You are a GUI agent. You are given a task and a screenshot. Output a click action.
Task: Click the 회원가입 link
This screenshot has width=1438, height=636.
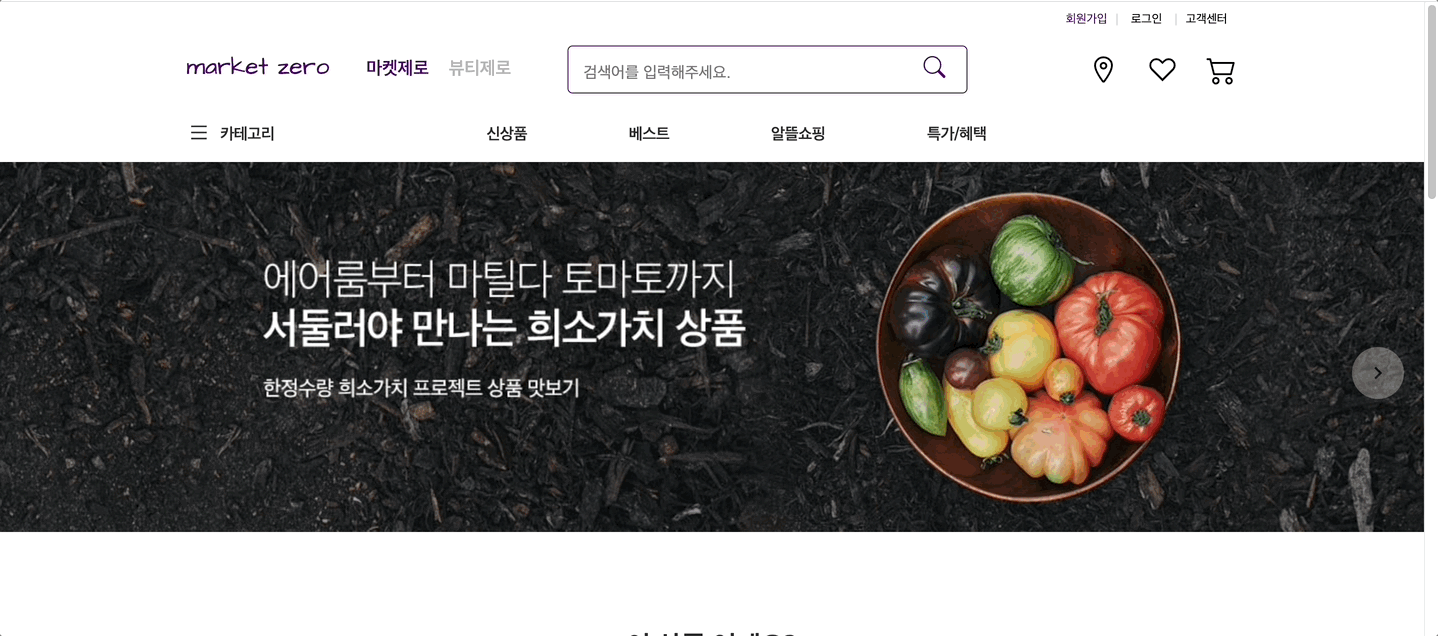pyautogui.click(x=1086, y=18)
